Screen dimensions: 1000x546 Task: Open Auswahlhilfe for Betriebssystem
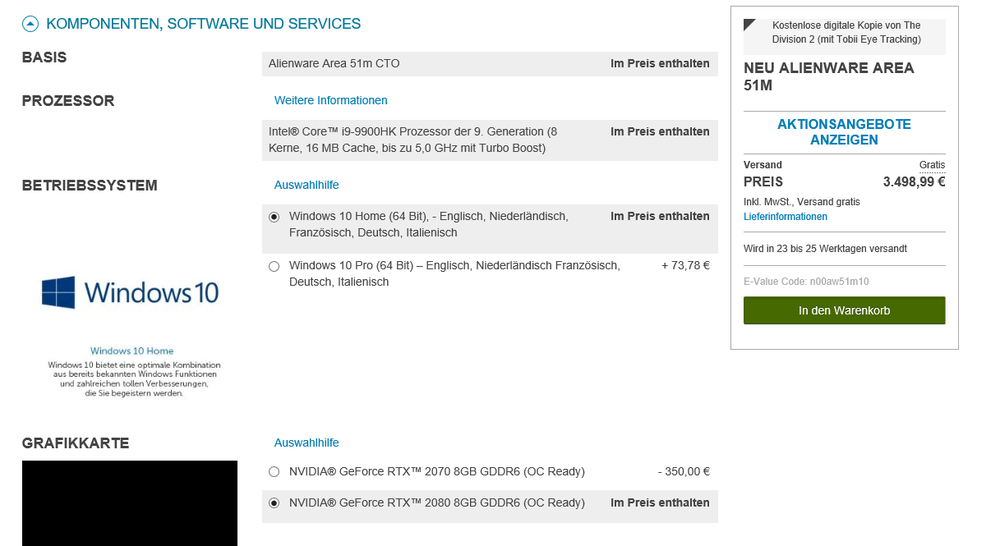click(306, 185)
